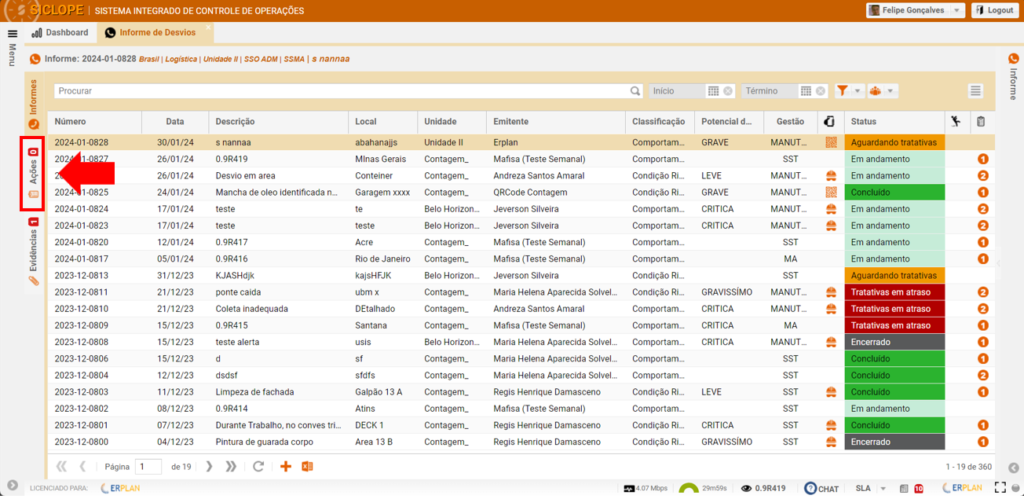
Task: Go to the last page
Action: click(231, 466)
